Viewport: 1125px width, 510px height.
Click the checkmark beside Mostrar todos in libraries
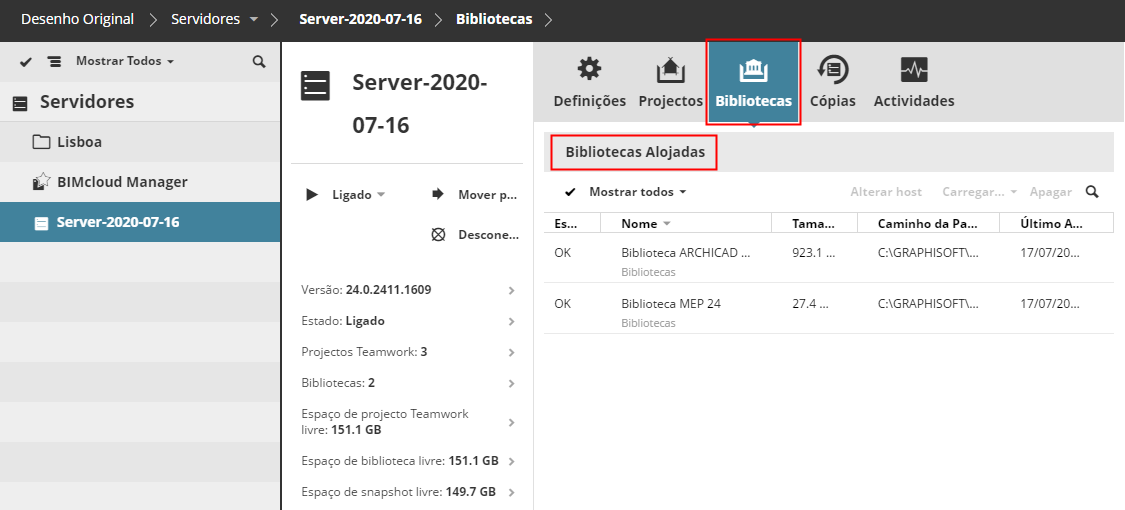(x=570, y=192)
